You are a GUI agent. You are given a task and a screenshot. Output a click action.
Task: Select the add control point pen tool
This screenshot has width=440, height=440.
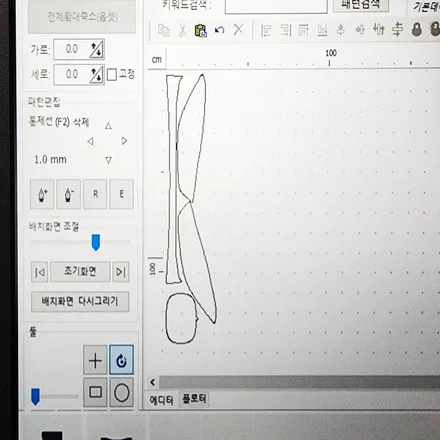tap(42, 194)
